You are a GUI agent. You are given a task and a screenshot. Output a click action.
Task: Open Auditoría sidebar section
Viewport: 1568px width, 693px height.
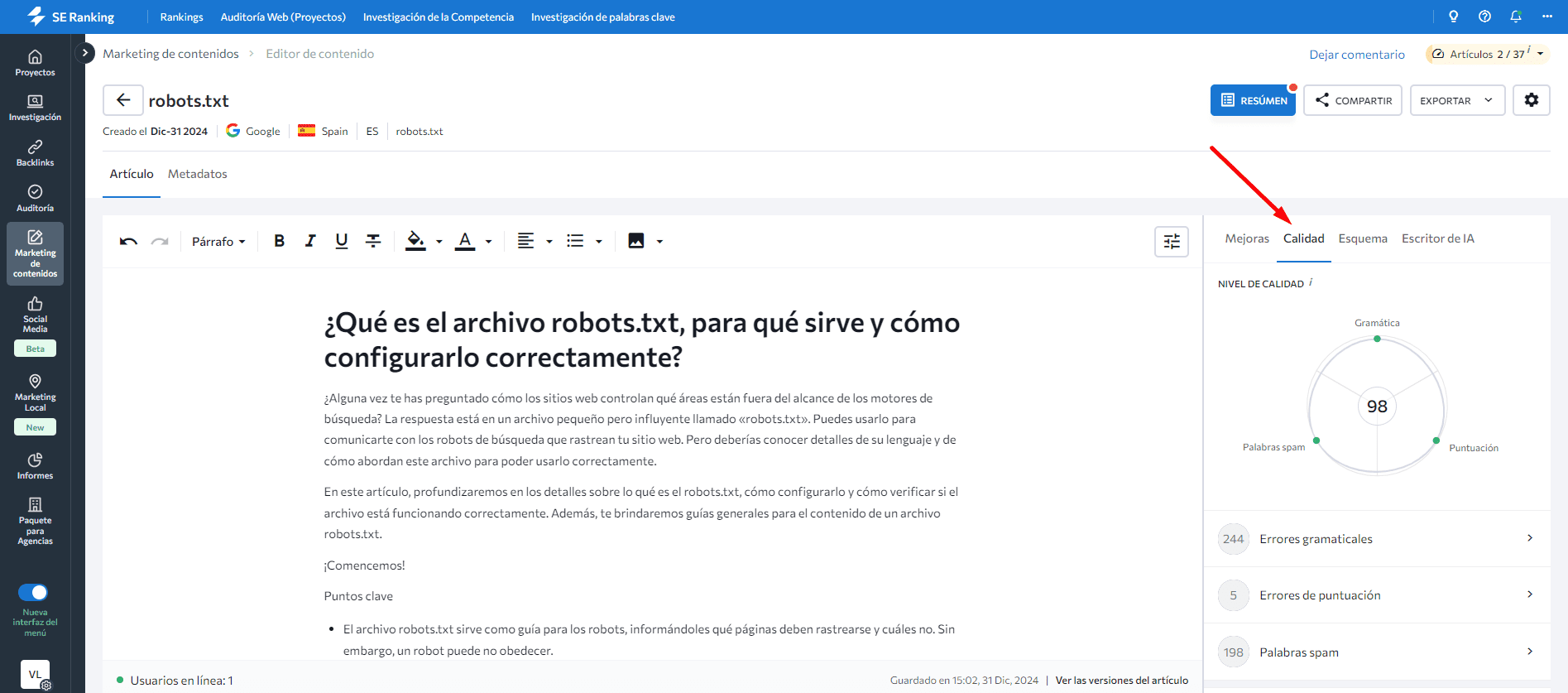tap(35, 199)
